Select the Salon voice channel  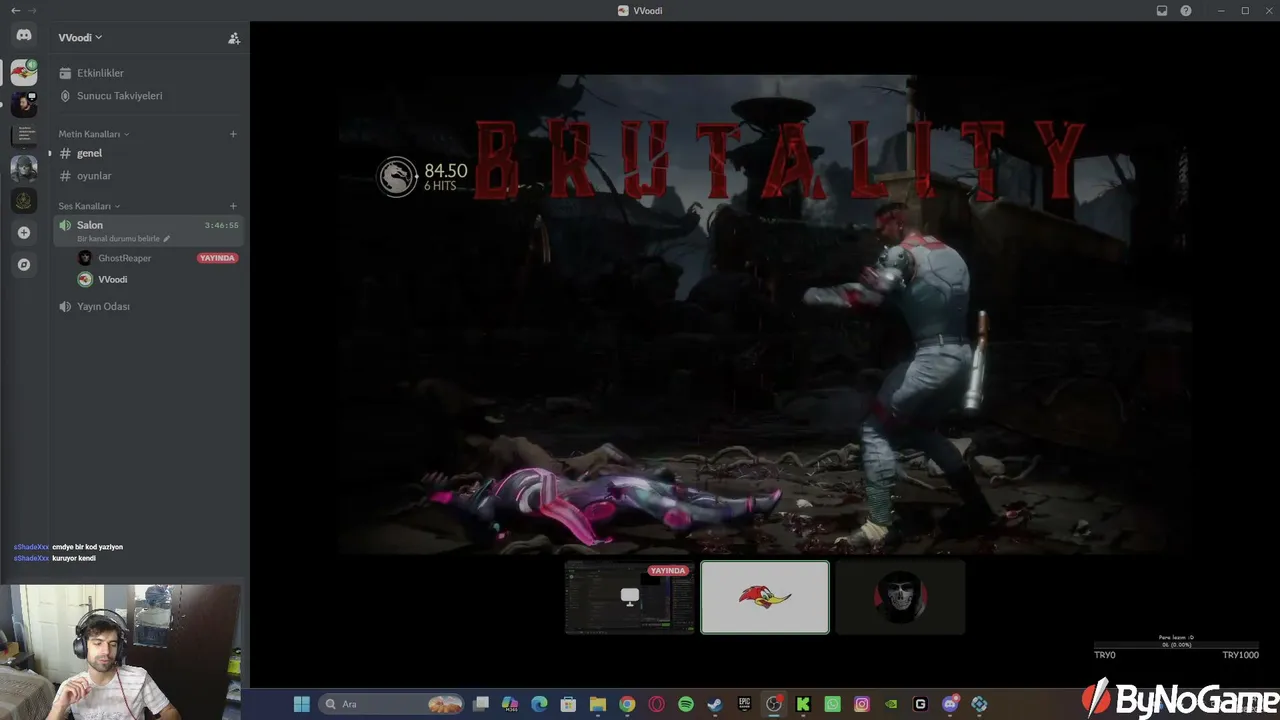click(149, 230)
